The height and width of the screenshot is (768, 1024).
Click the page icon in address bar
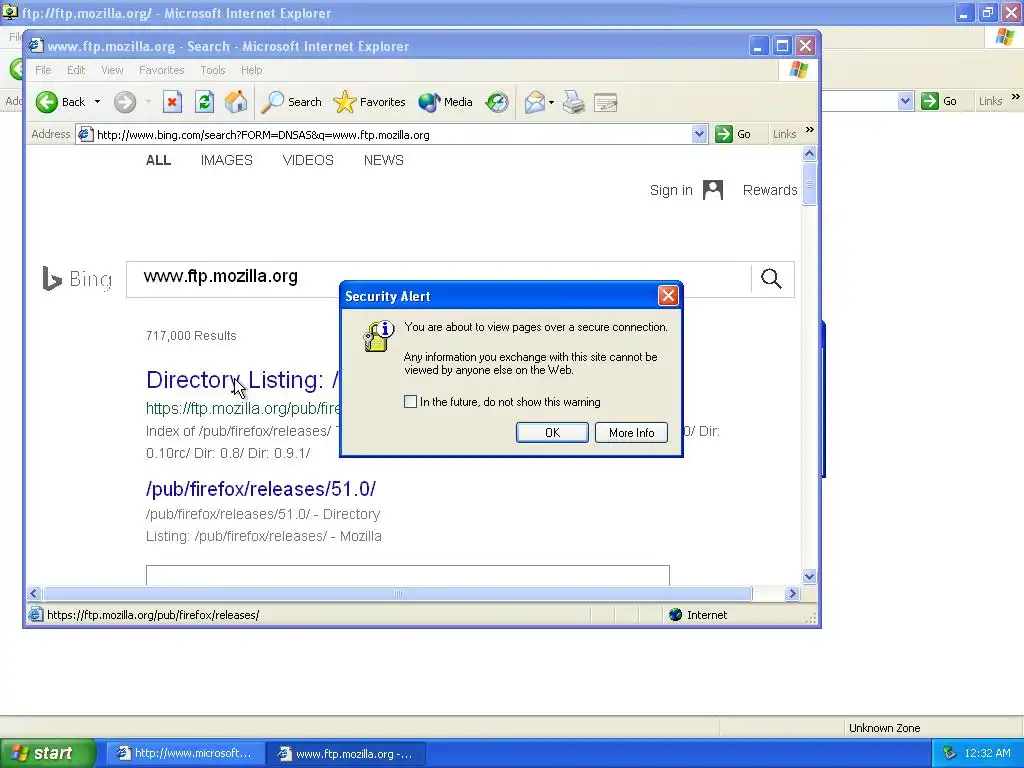click(85, 135)
